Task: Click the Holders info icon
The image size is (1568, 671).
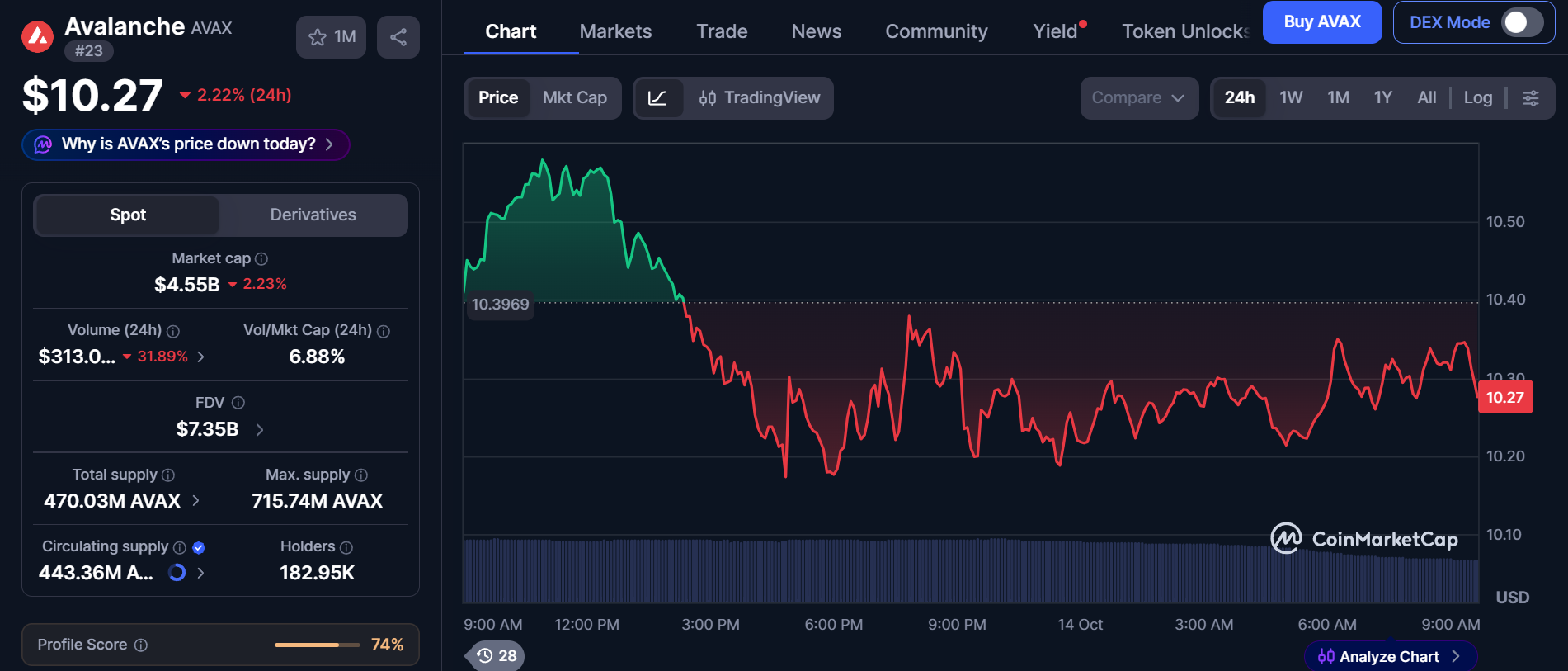Action: (x=346, y=547)
